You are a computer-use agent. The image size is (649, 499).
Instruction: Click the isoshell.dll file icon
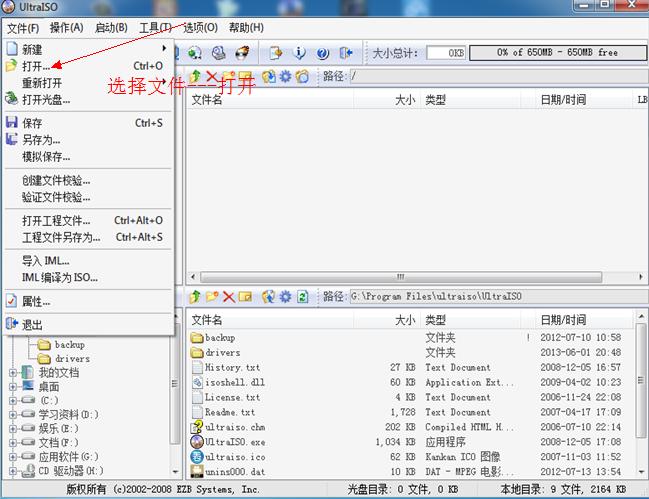pos(197,382)
